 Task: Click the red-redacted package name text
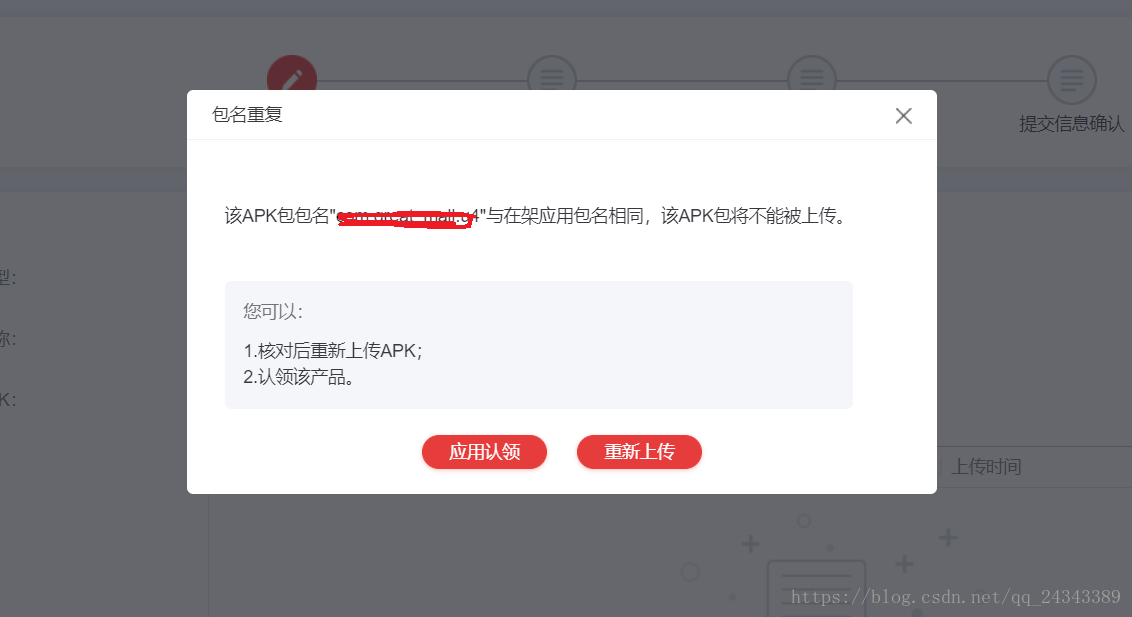pyautogui.click(x=405, y=216)
